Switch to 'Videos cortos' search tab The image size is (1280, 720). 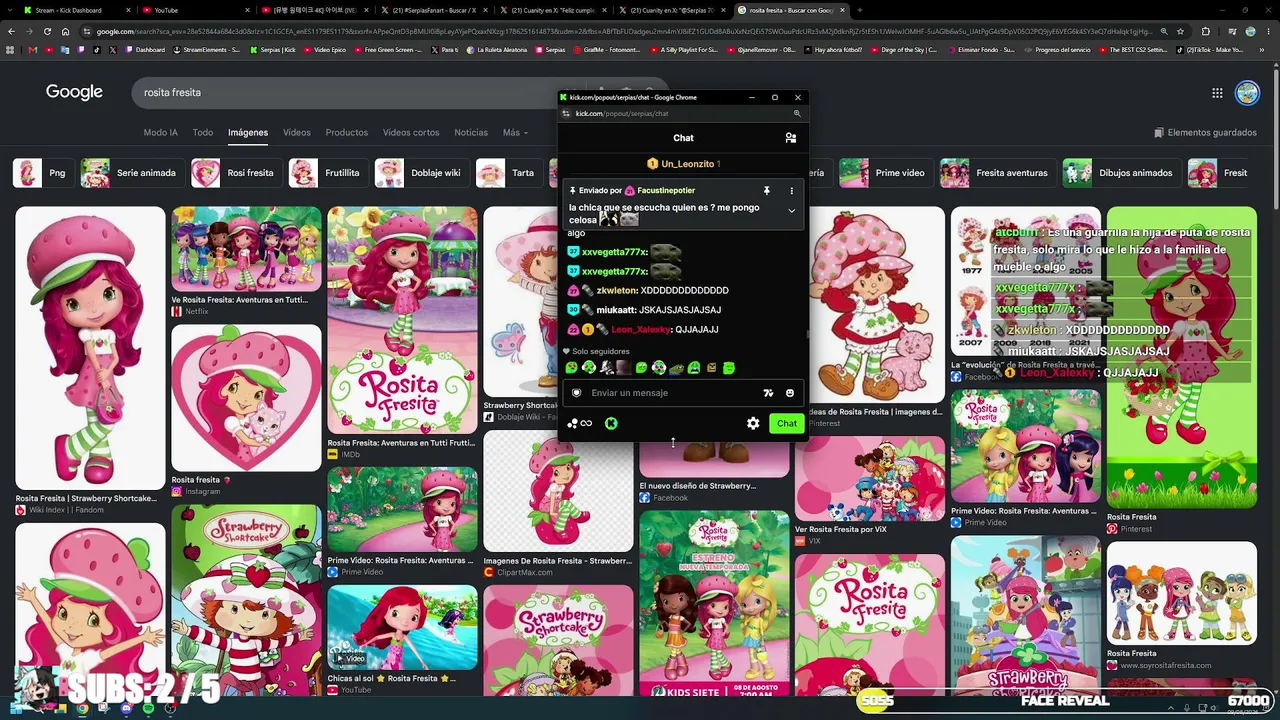pos(411,132)
